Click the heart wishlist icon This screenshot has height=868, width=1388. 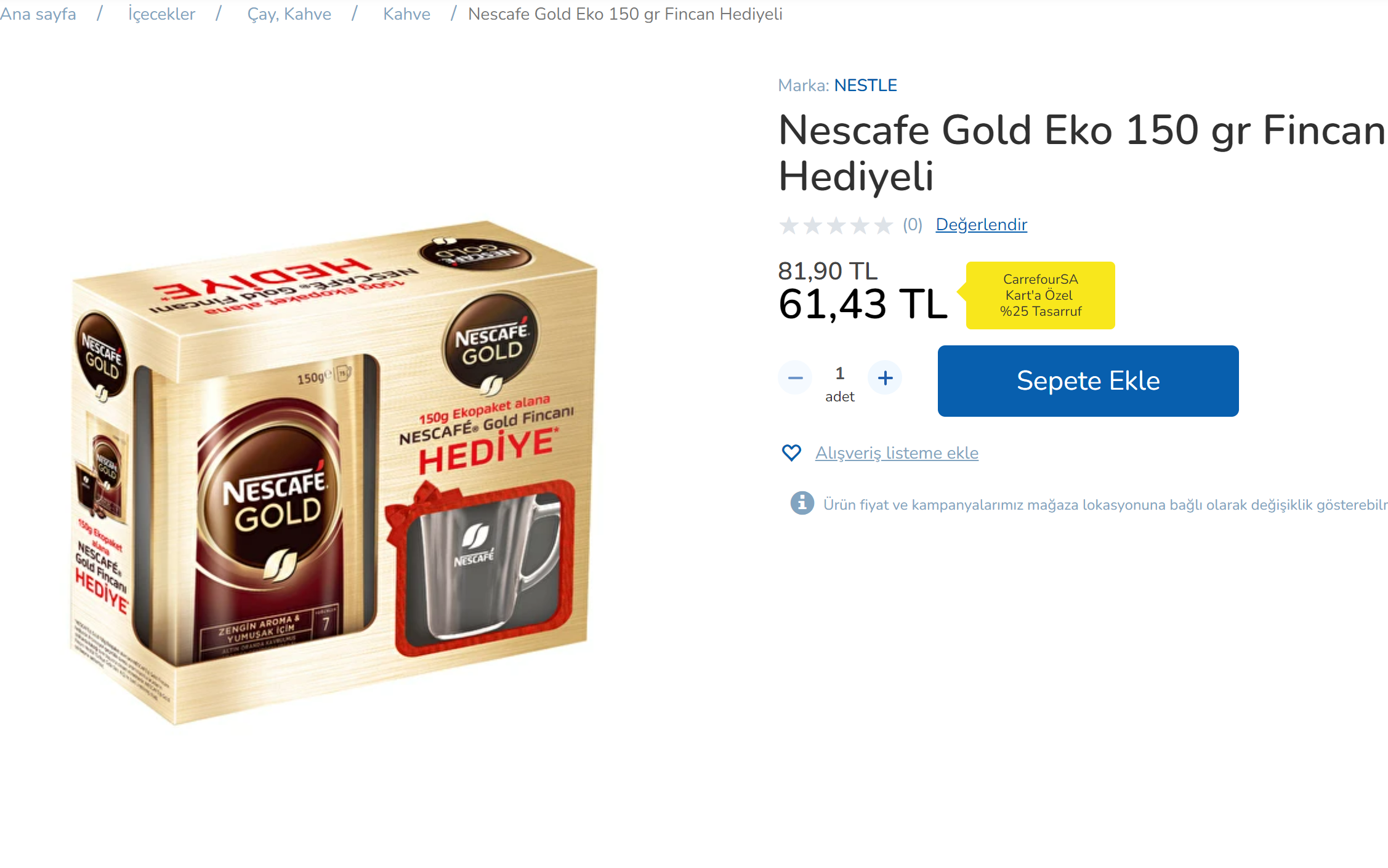791,452
